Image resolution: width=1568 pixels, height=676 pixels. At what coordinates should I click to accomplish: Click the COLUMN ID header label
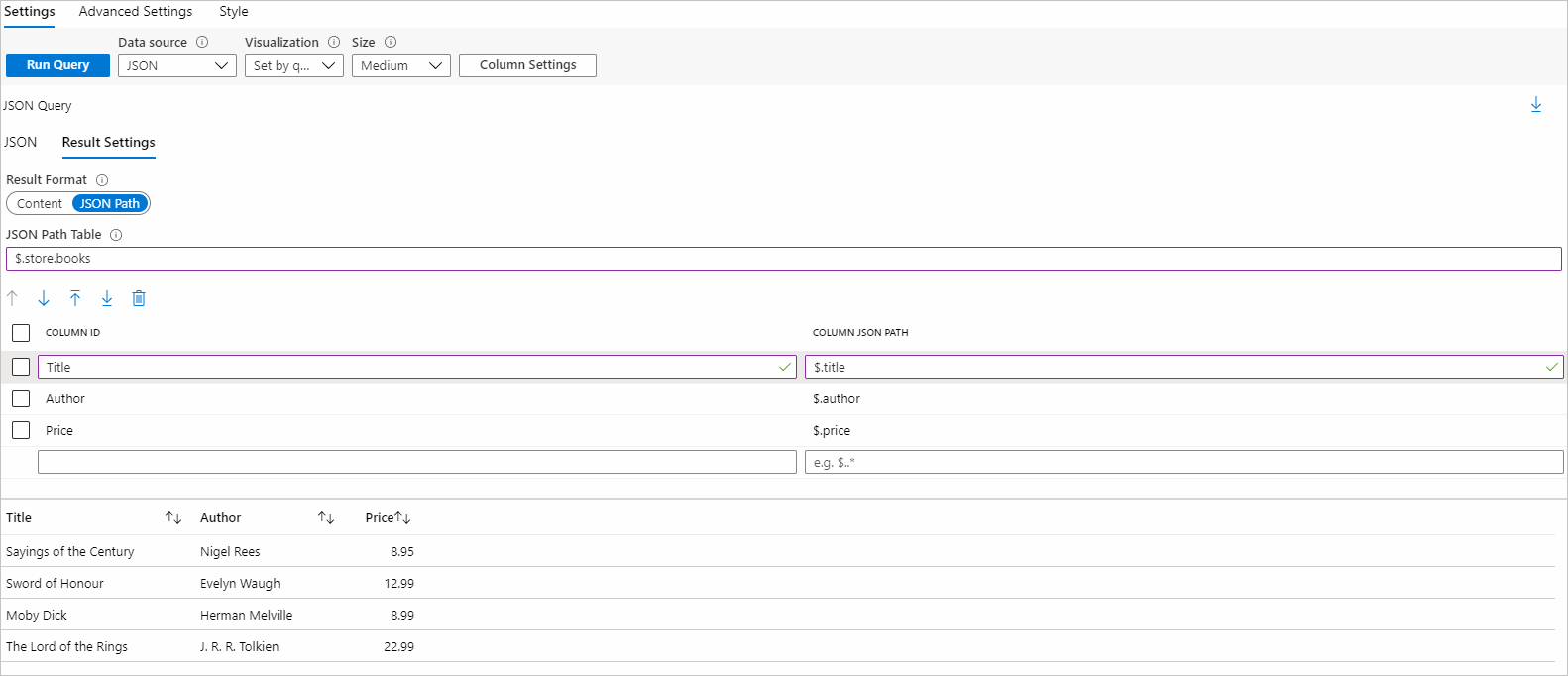72,333
